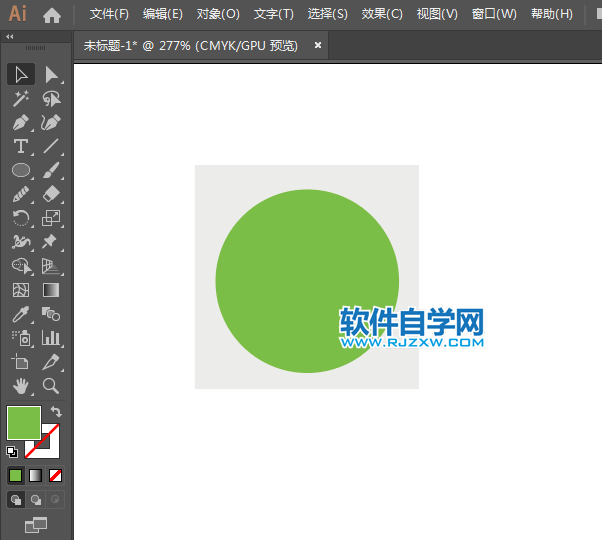The height and width of the screenshot is (540, 602).
Task: Select the Artboard tool
Action: 21,362
